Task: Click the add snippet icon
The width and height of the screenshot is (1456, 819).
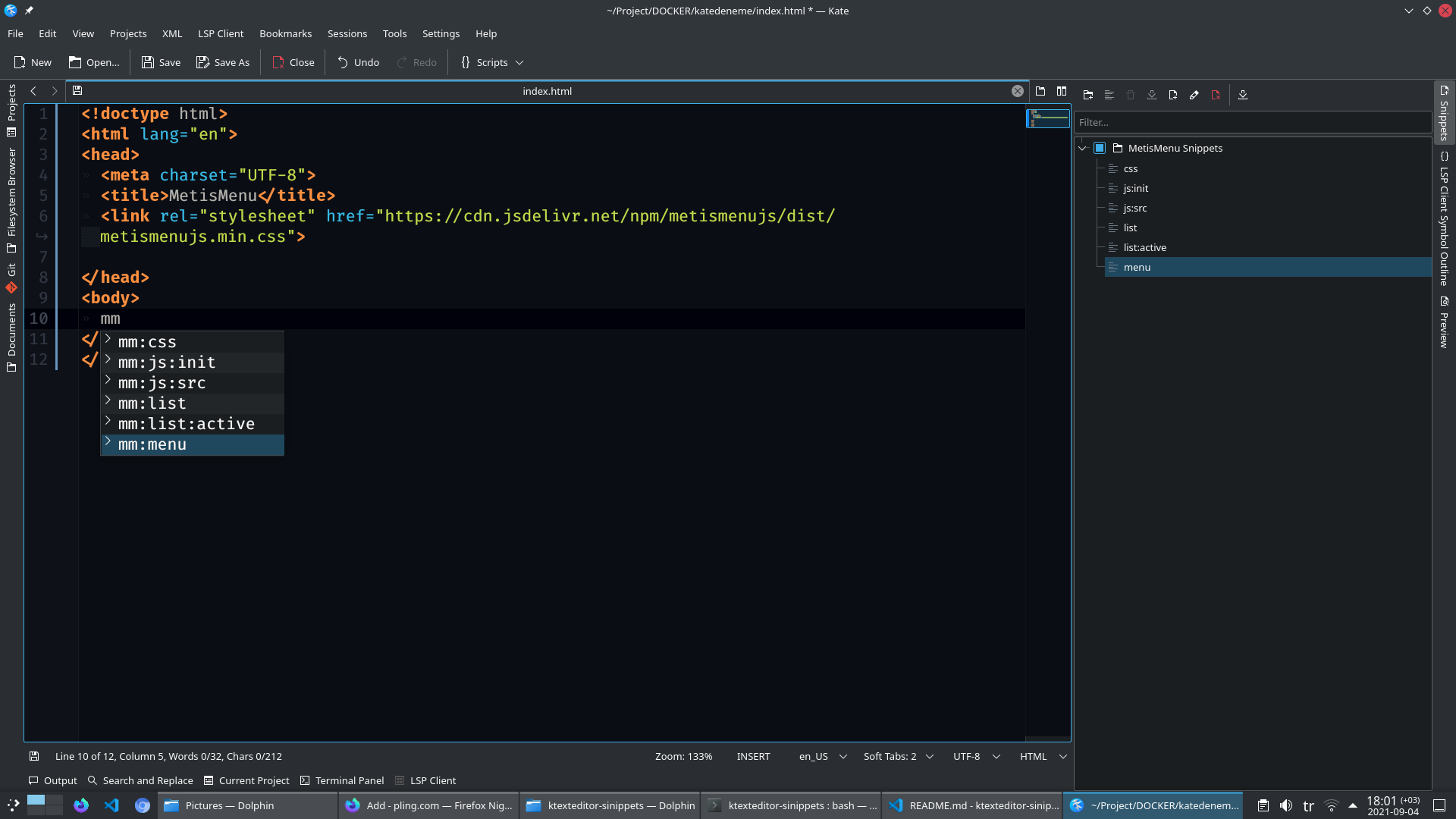Action: [1173, 95]
